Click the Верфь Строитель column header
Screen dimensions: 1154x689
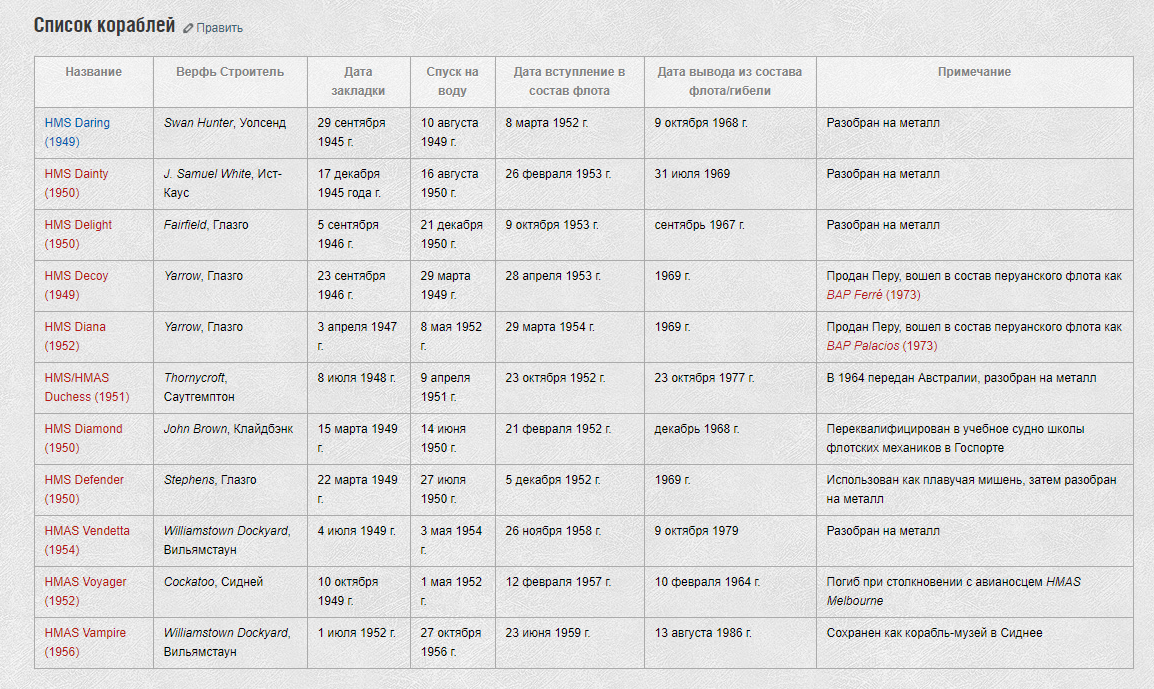tap(230, 82)
